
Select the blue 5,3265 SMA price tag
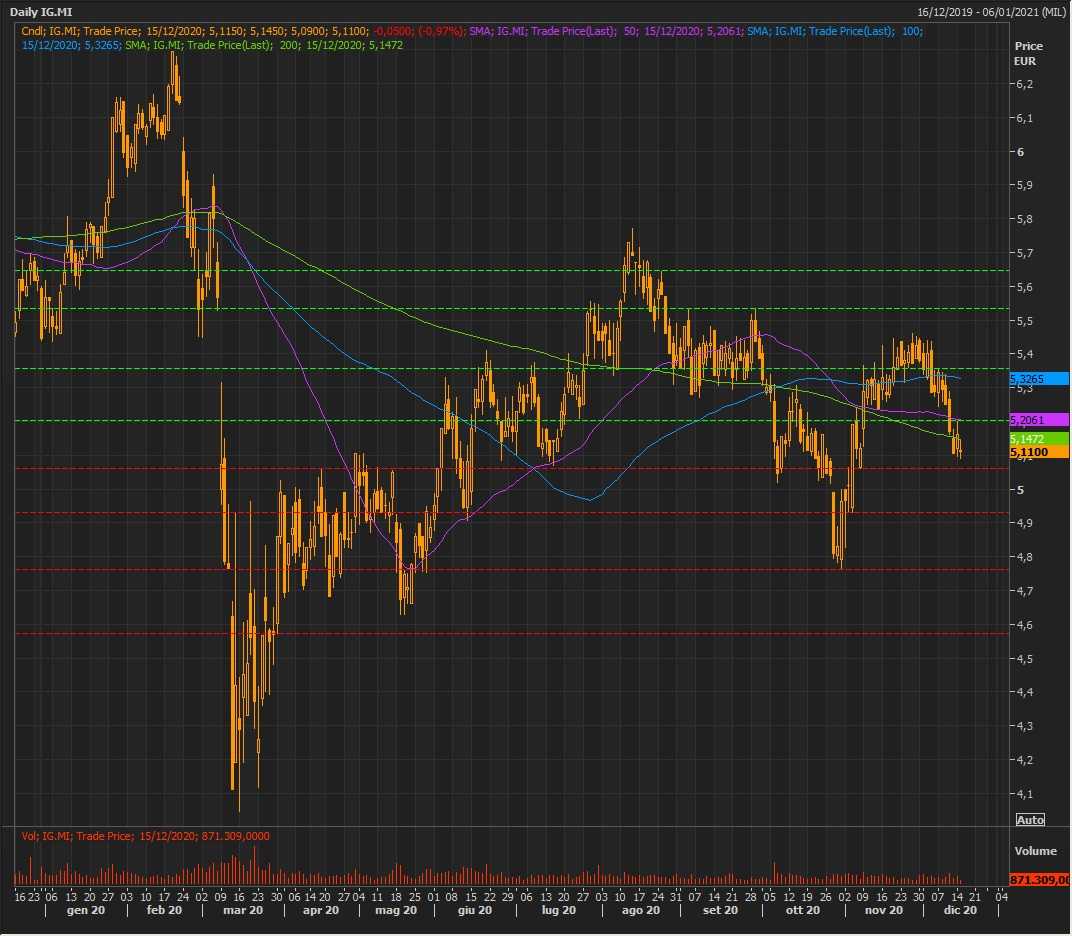[1039, 379]
